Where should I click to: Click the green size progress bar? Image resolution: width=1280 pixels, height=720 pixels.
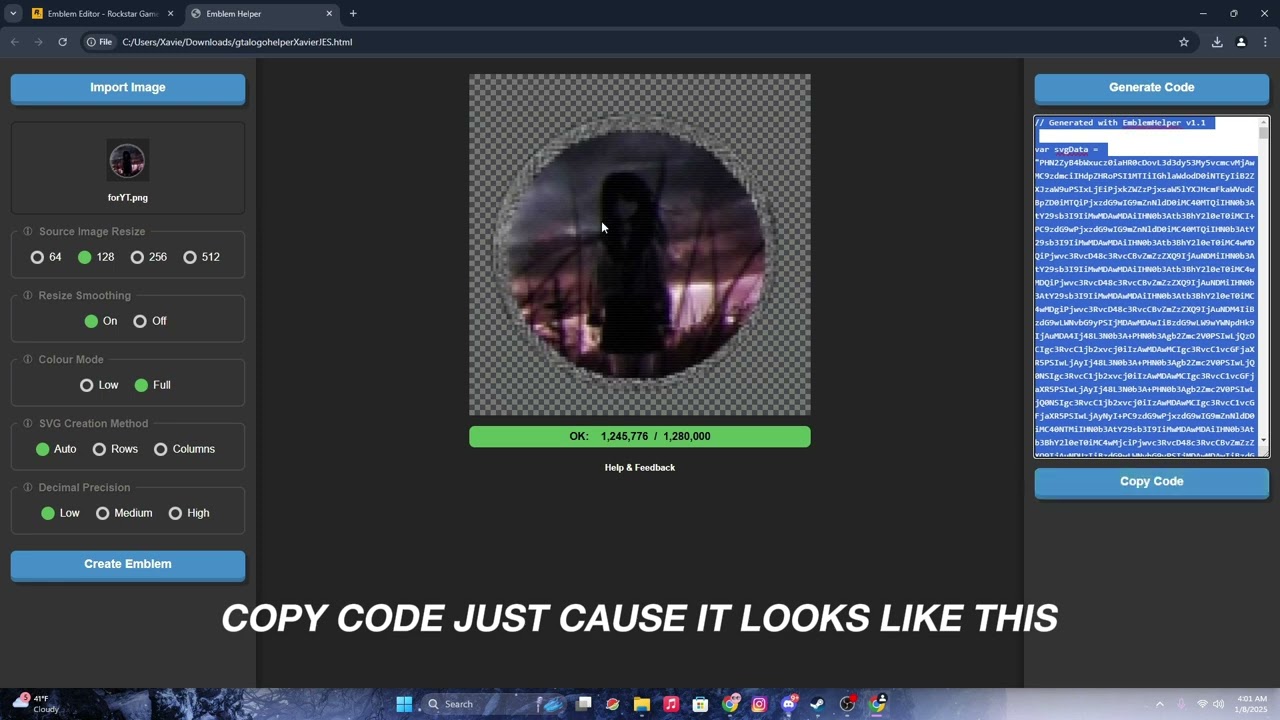click(640, 437)
